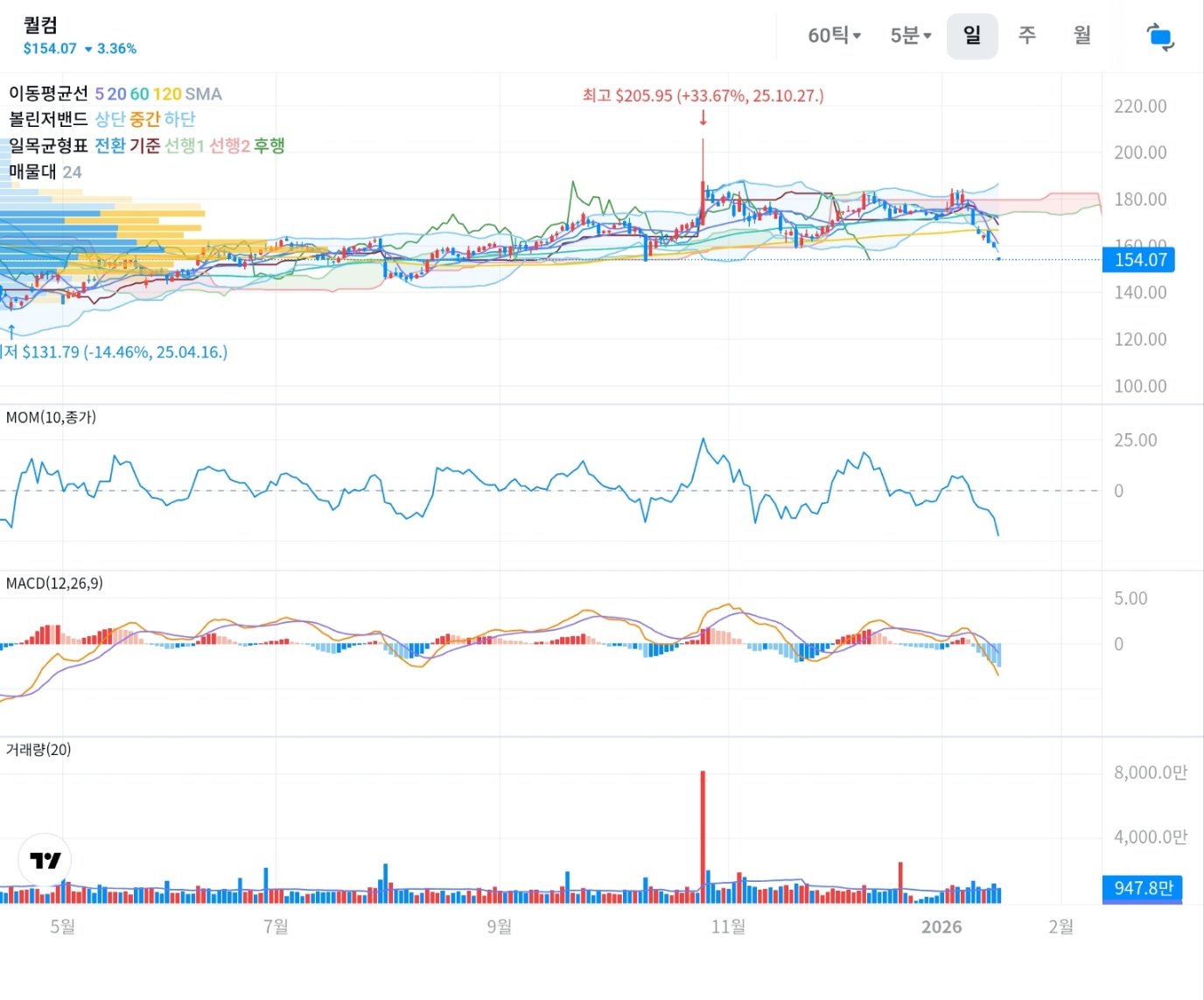Toggle the 매물대 24 volume profile legend
Viewport: 1204px width, 1000px height.
[45, 171]
